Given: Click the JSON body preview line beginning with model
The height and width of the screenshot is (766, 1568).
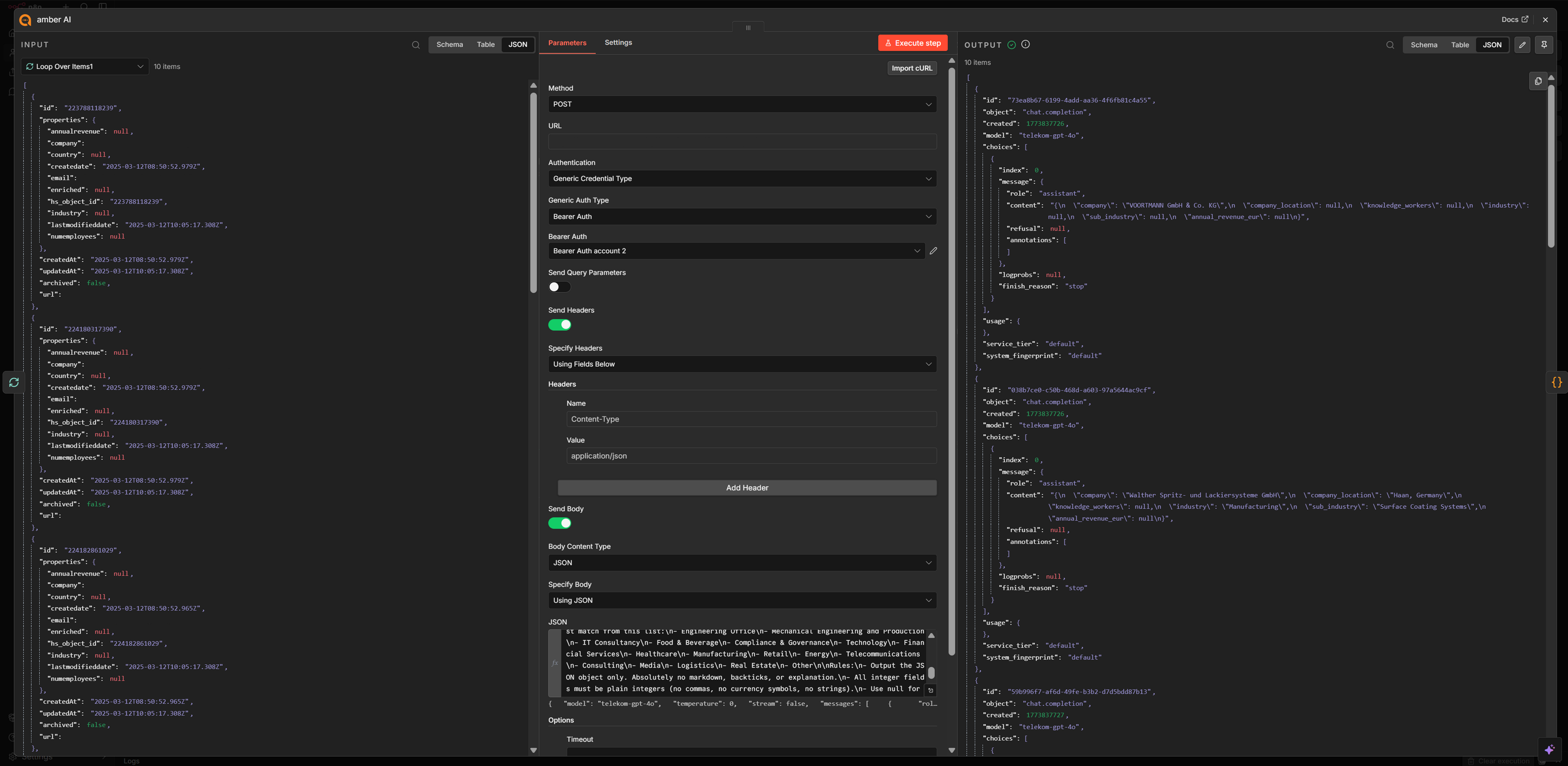Looking at the screenshot, I should (743, 704).
